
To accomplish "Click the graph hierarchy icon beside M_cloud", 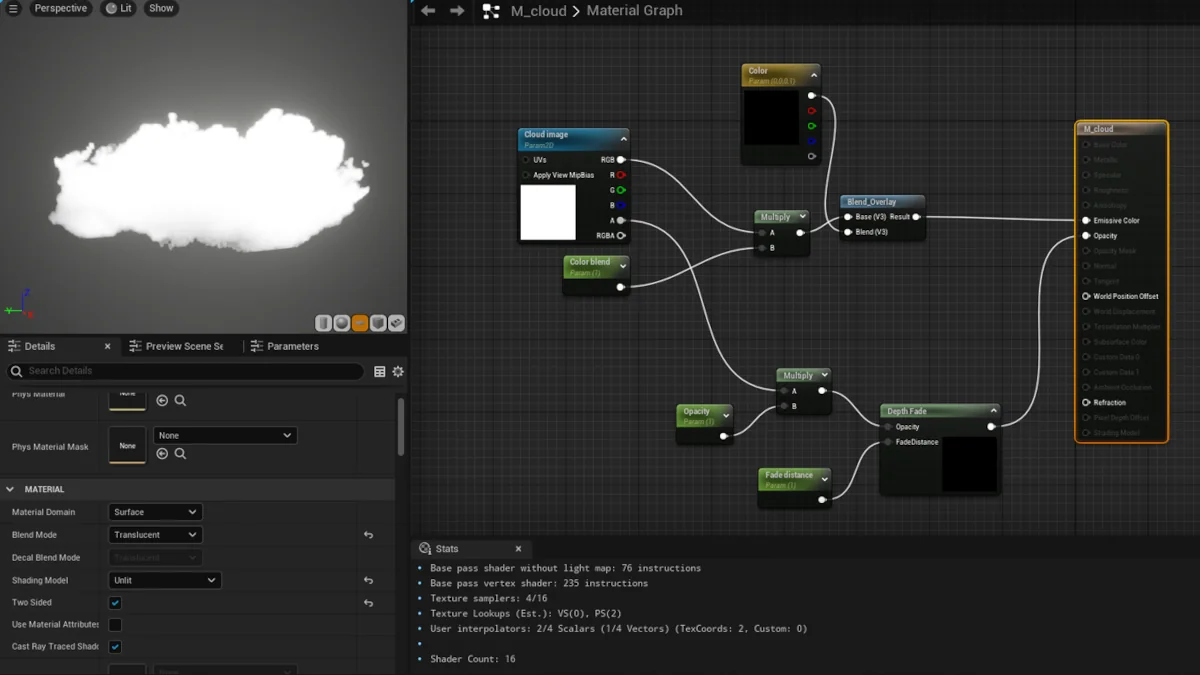I will (x=491, y=11).
